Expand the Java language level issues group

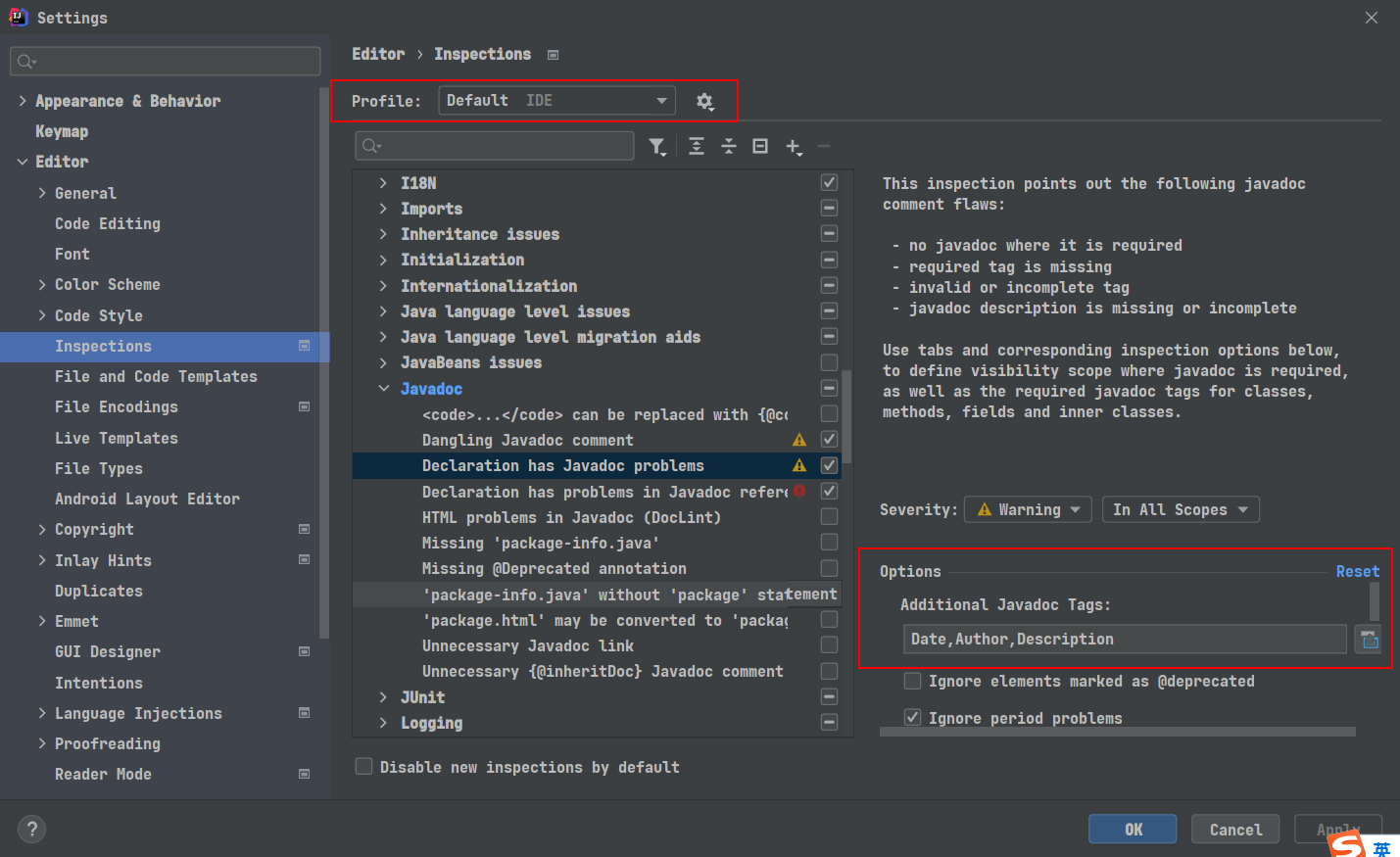(384, 311)
